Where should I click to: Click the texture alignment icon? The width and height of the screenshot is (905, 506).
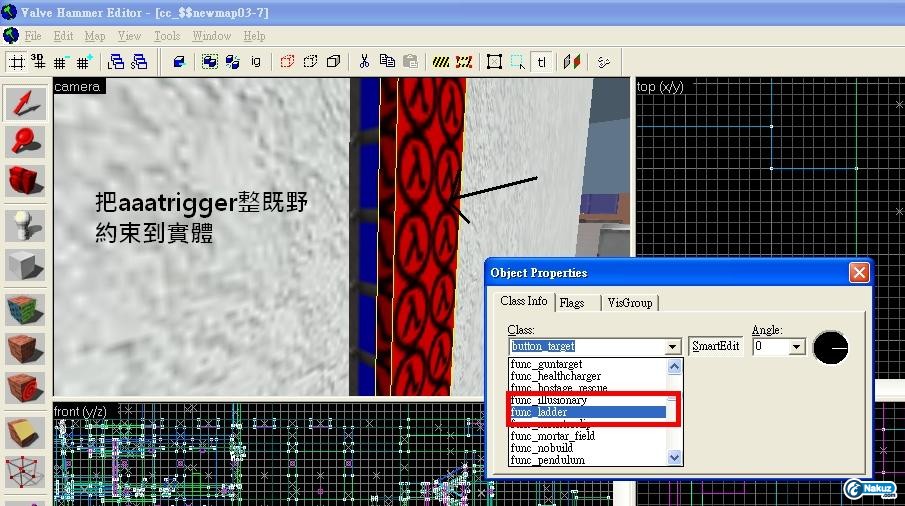[572, 62]
